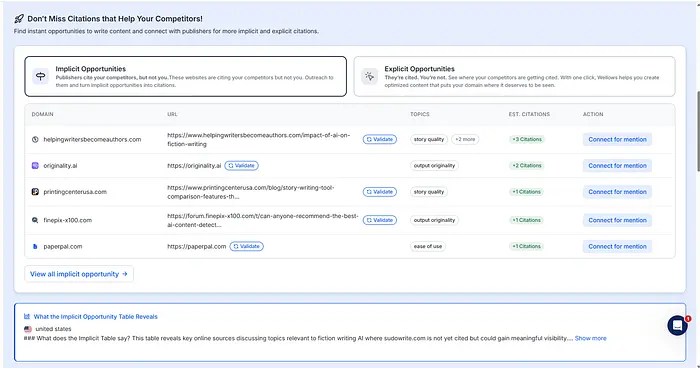The height and width of the screenshot is (368, 700).
Task: Click the https://originality.ai URL text
Action: (194, 166)
